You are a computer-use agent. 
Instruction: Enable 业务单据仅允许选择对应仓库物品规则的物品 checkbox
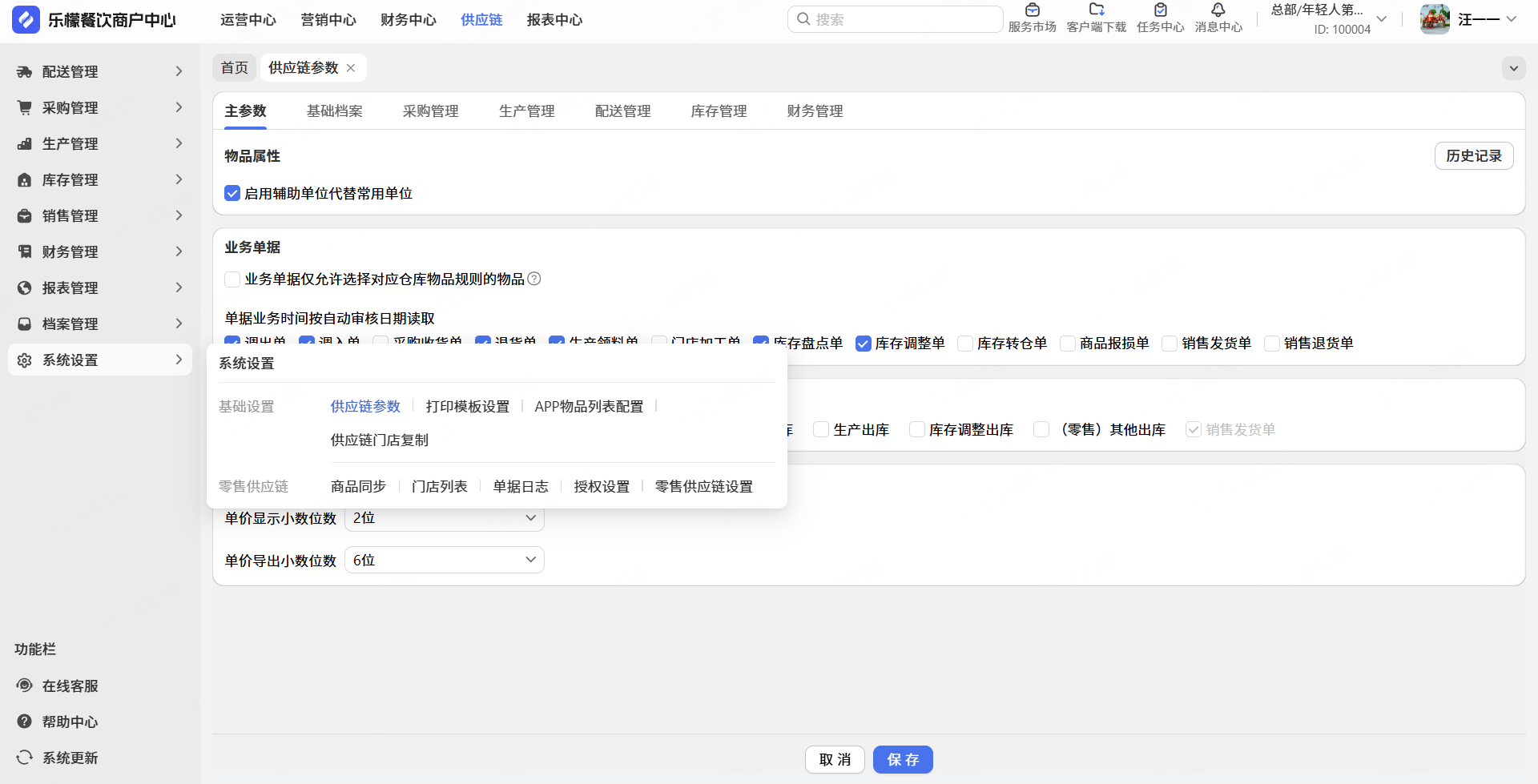232,279
